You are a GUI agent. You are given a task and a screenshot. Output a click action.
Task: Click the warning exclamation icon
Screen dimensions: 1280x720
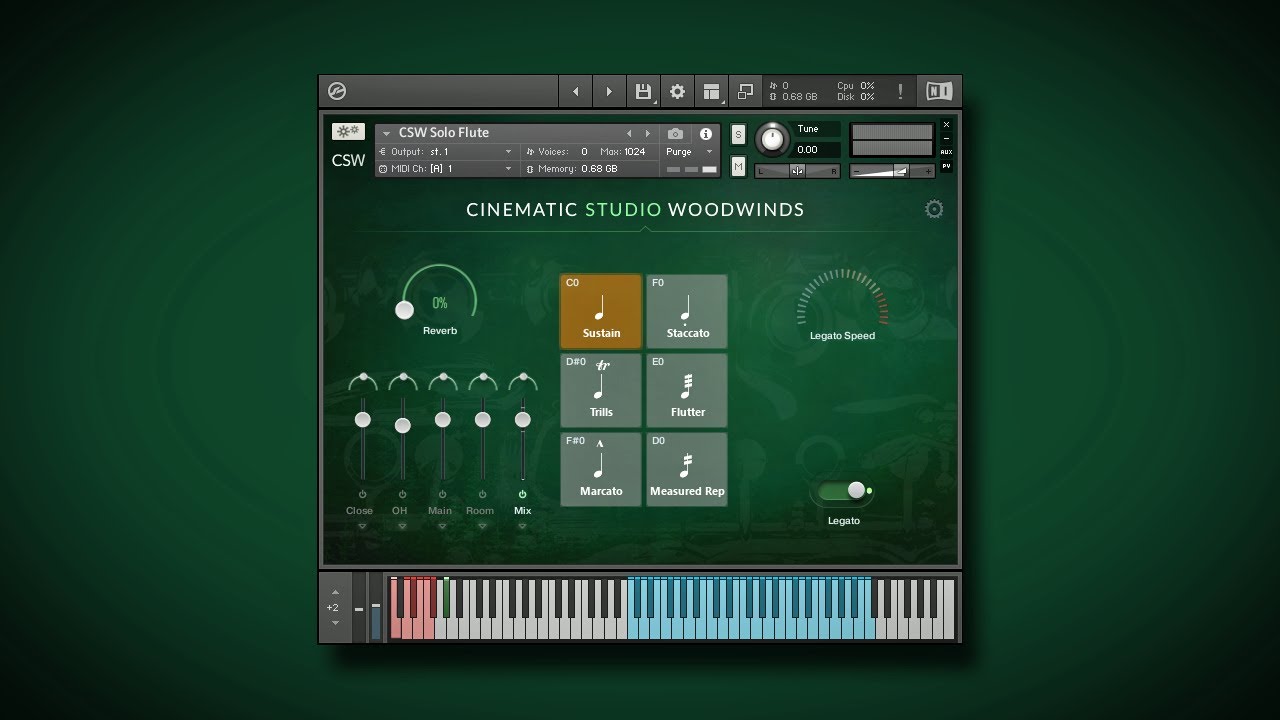point(900,92)
